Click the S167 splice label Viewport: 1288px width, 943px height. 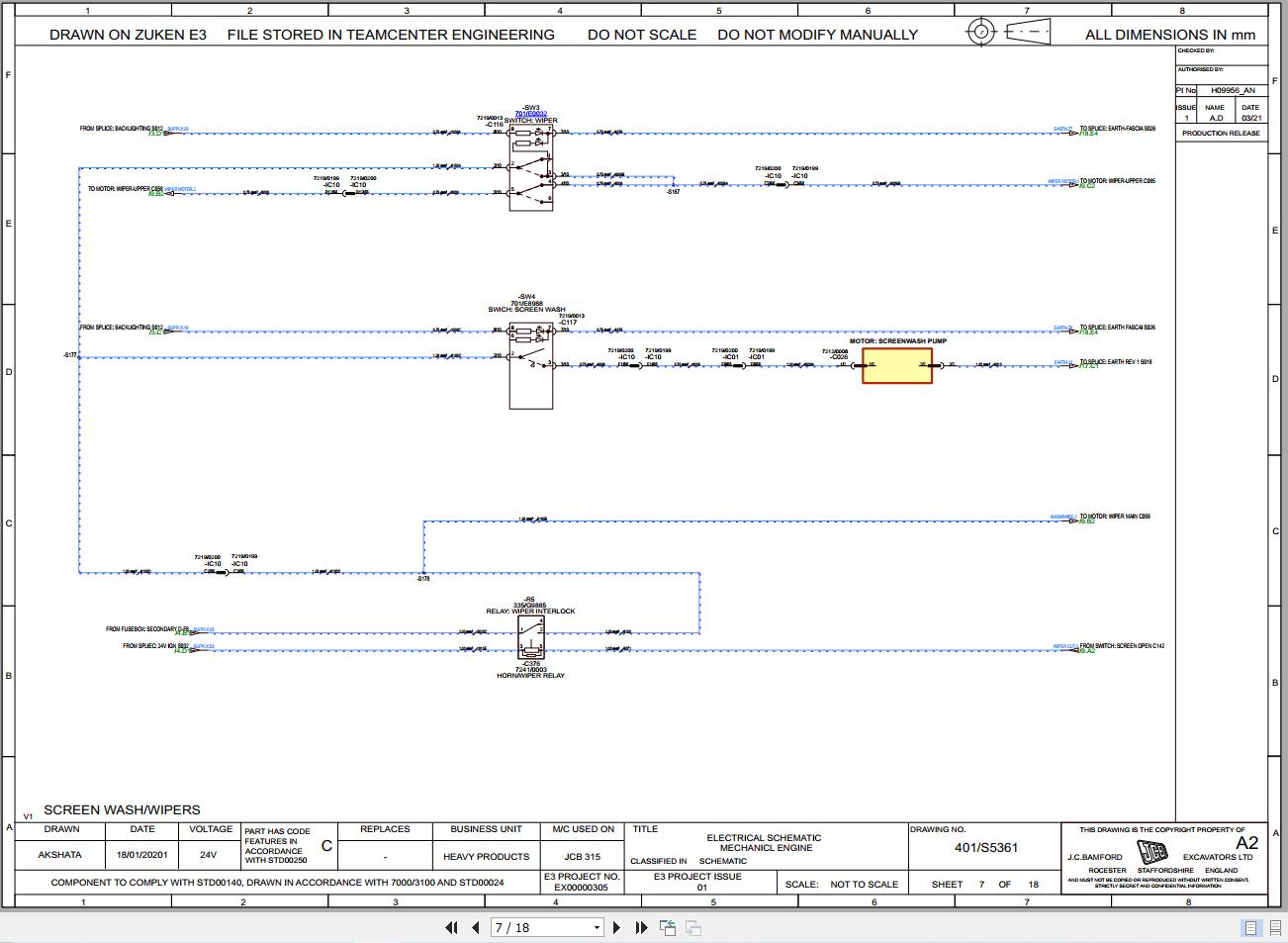coord(673,192)
